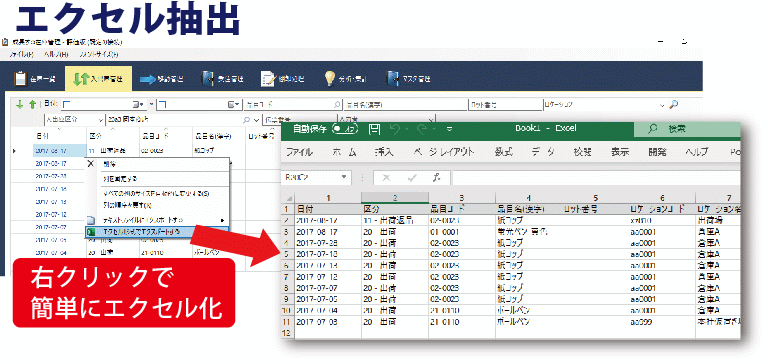Click the magnifier in the second filter row search field

click(x=246, y=119)
